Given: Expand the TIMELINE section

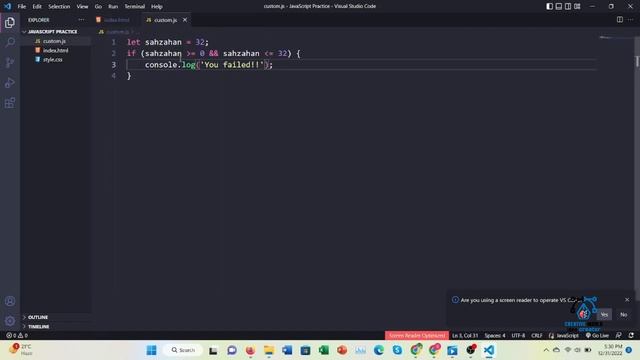Looking at the screenshot, I should pos(39,327).
